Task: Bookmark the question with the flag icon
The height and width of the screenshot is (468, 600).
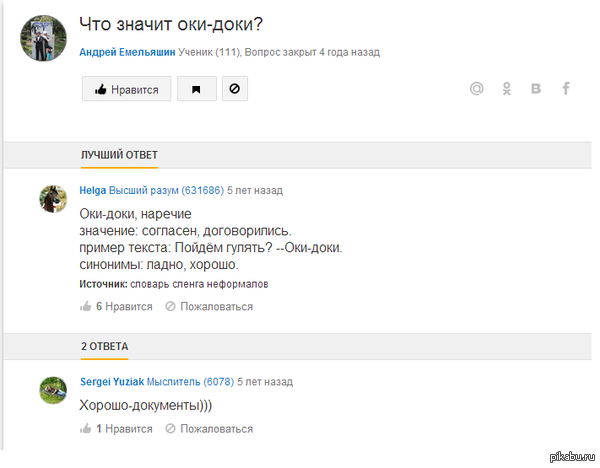Action: (197, 89)
